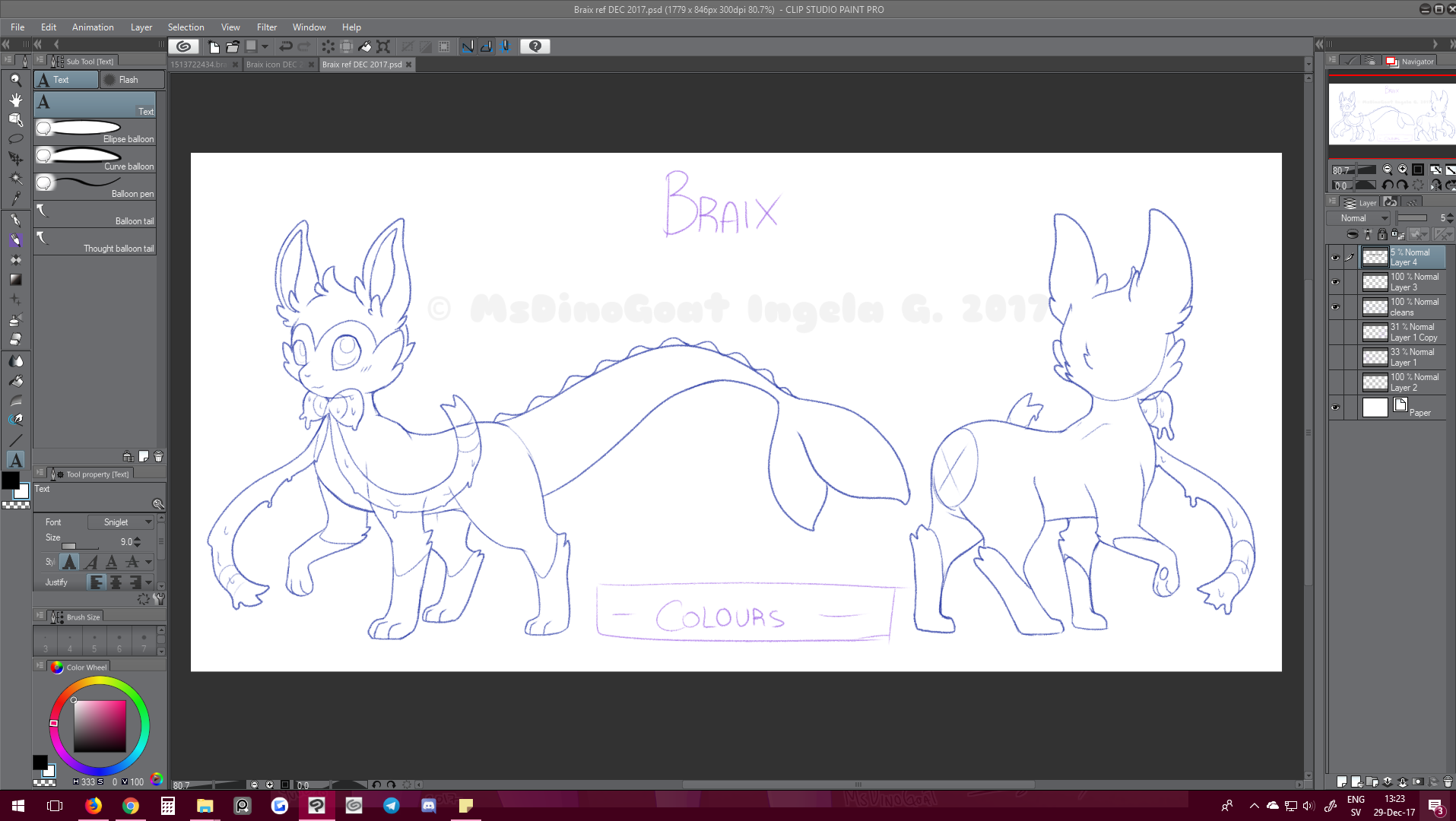Switch to the Braix icon DEC document tab
This screenshot has height=821, width=1456.
(274, 65)
